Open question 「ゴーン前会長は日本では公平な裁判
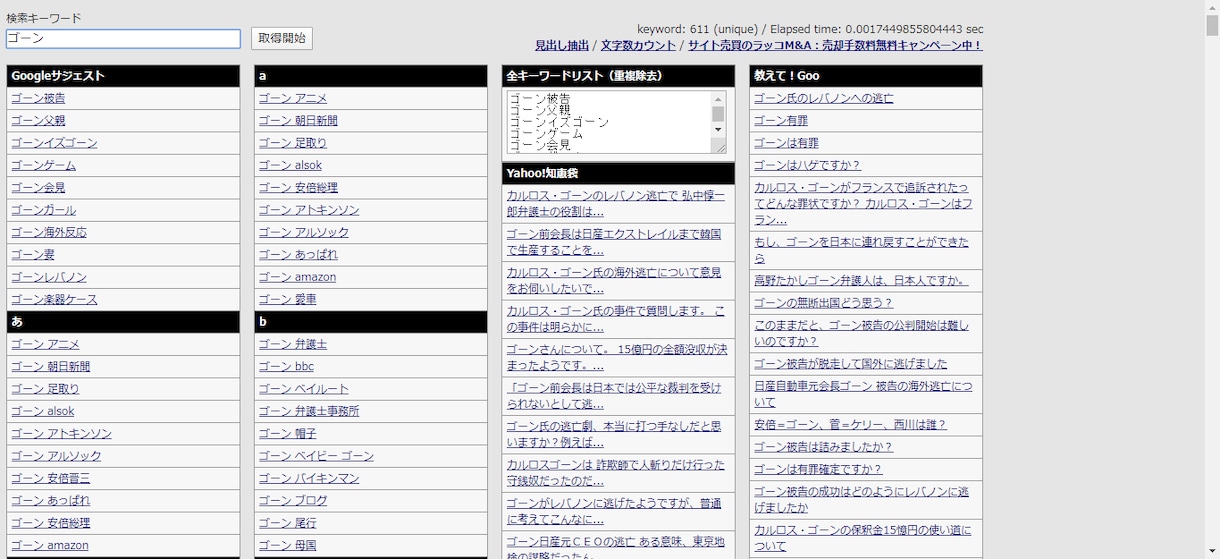This screenshot has width=1220, height=559. tap(614, 396)
